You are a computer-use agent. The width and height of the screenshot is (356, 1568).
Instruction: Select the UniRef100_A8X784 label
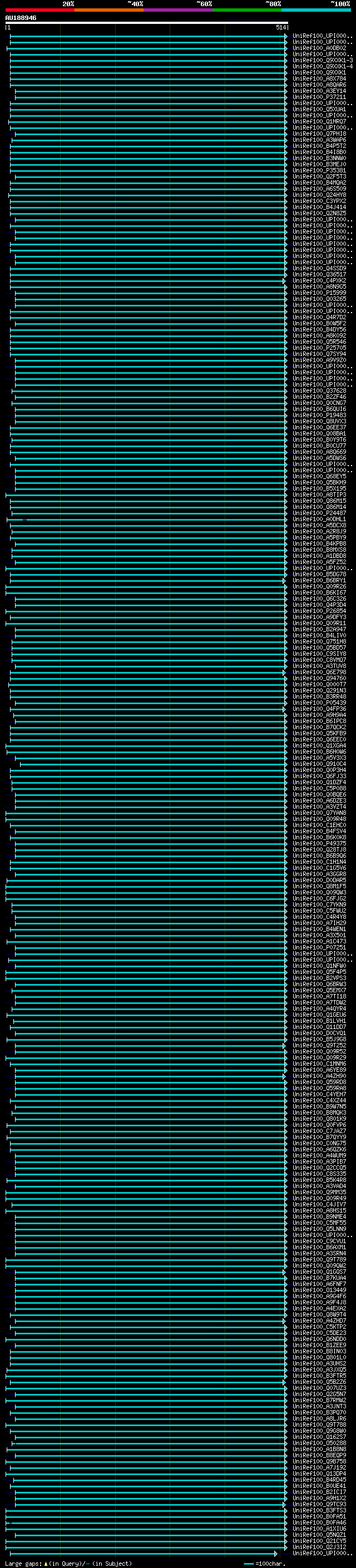point(319,78)
